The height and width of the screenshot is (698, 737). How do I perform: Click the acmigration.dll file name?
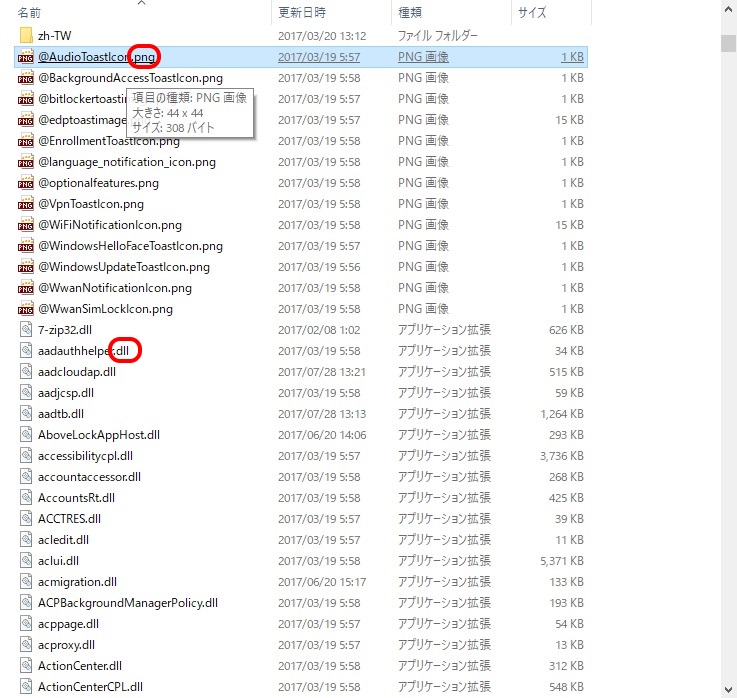pos(77,582)
